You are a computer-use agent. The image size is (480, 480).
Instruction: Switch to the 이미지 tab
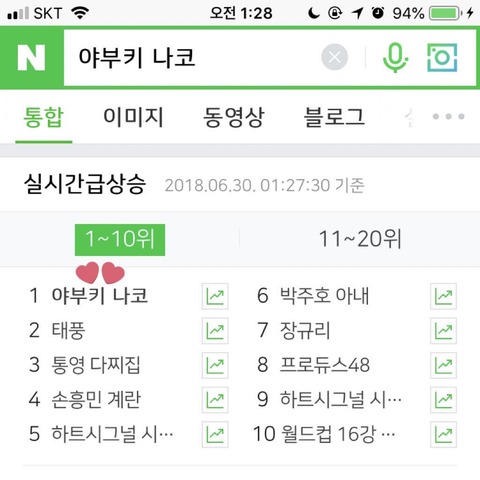(133, 117)
